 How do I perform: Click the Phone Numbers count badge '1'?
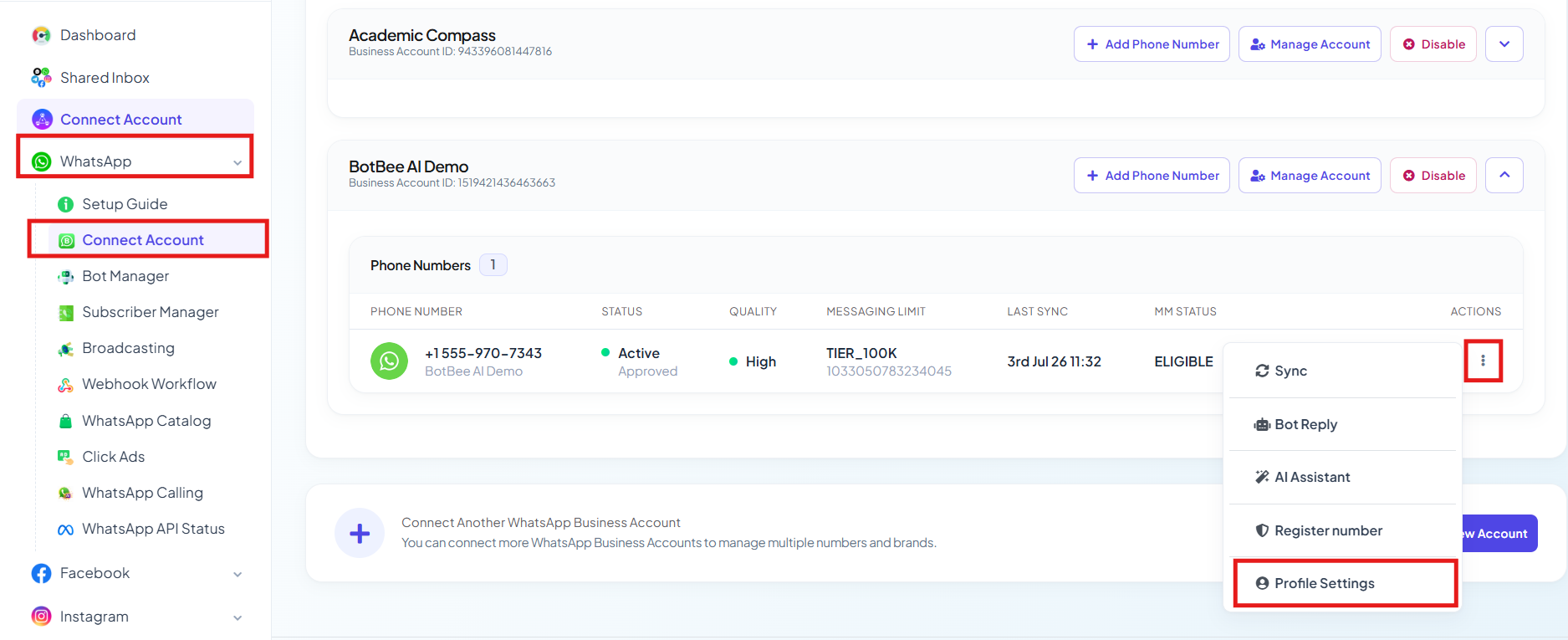(493, 265)
